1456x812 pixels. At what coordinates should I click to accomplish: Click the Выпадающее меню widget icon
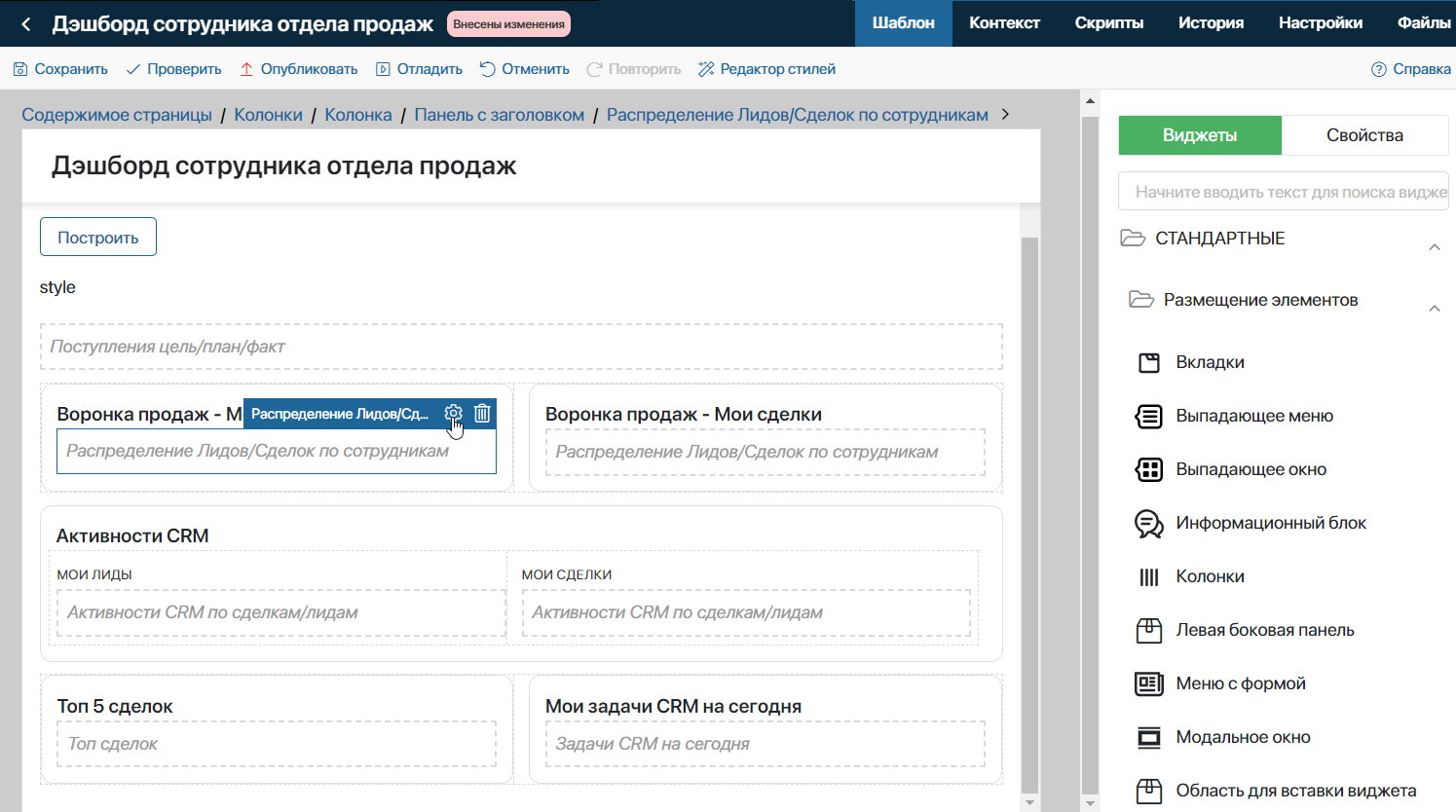point(1149,416)
